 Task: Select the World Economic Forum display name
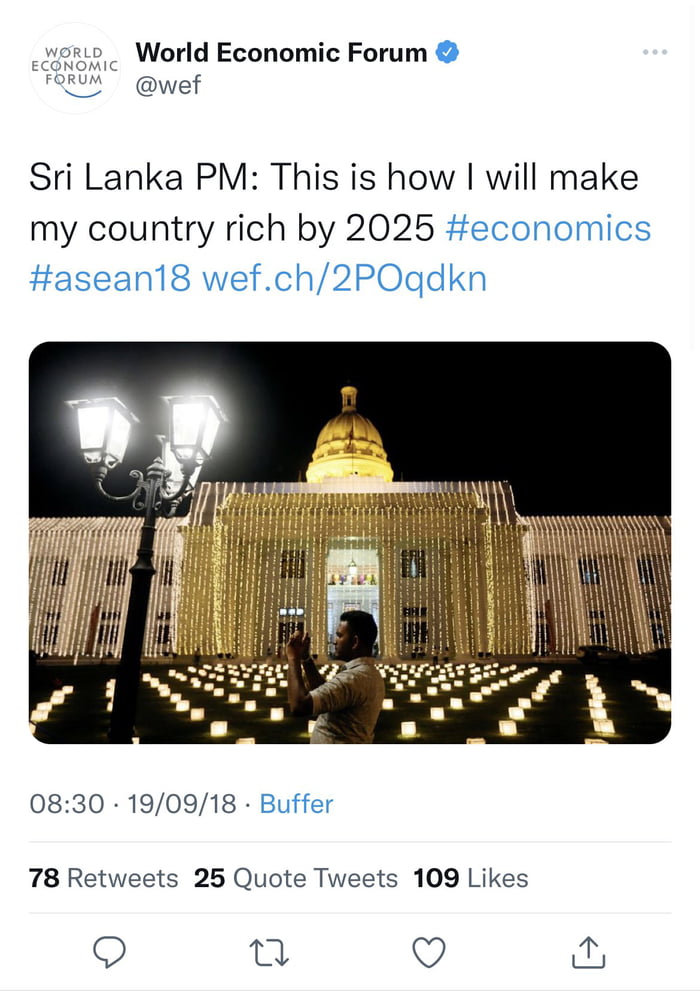281,52
